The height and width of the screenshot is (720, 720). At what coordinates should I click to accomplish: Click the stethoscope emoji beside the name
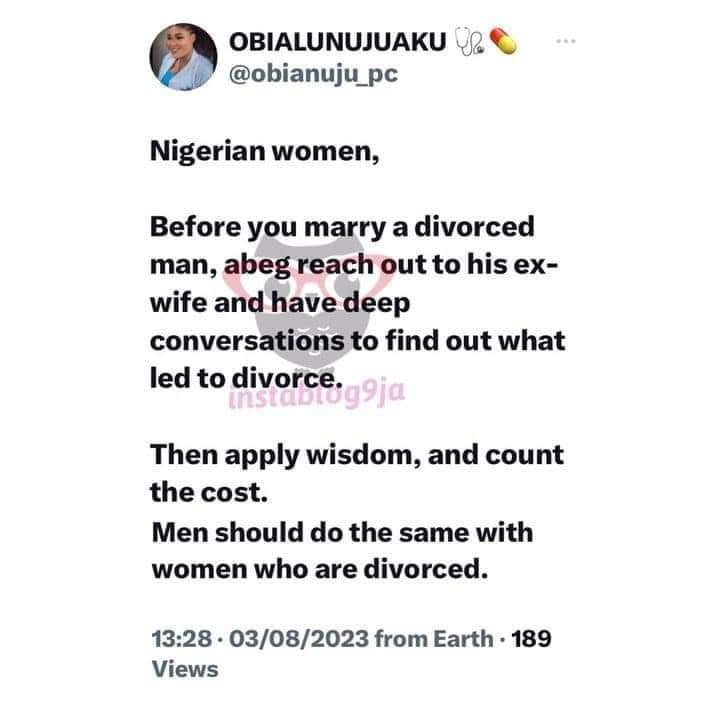468,42
